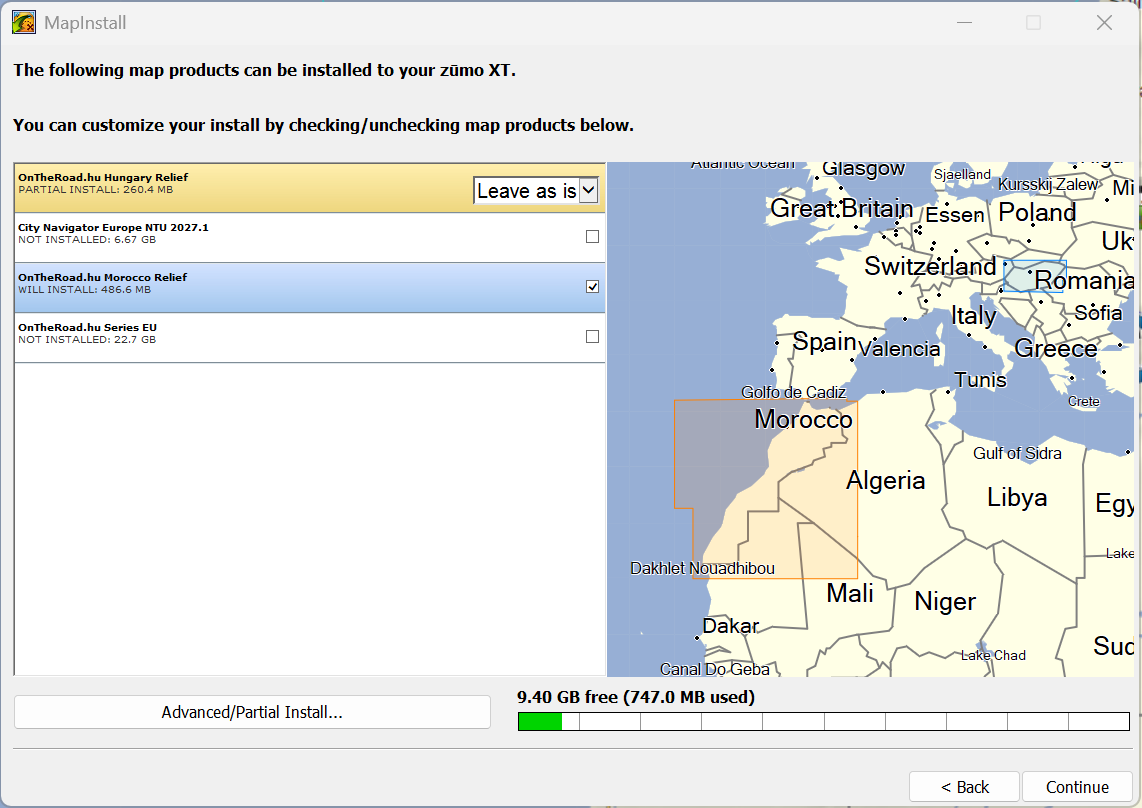1142x808 pixels.
Task: Go Back to the previous step
Action: coord(964,787)
